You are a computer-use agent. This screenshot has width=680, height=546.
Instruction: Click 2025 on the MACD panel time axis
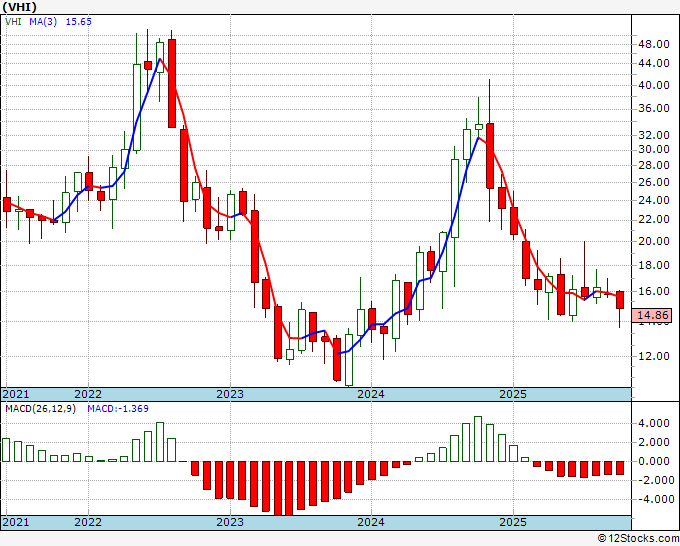(x=513, y=522)
